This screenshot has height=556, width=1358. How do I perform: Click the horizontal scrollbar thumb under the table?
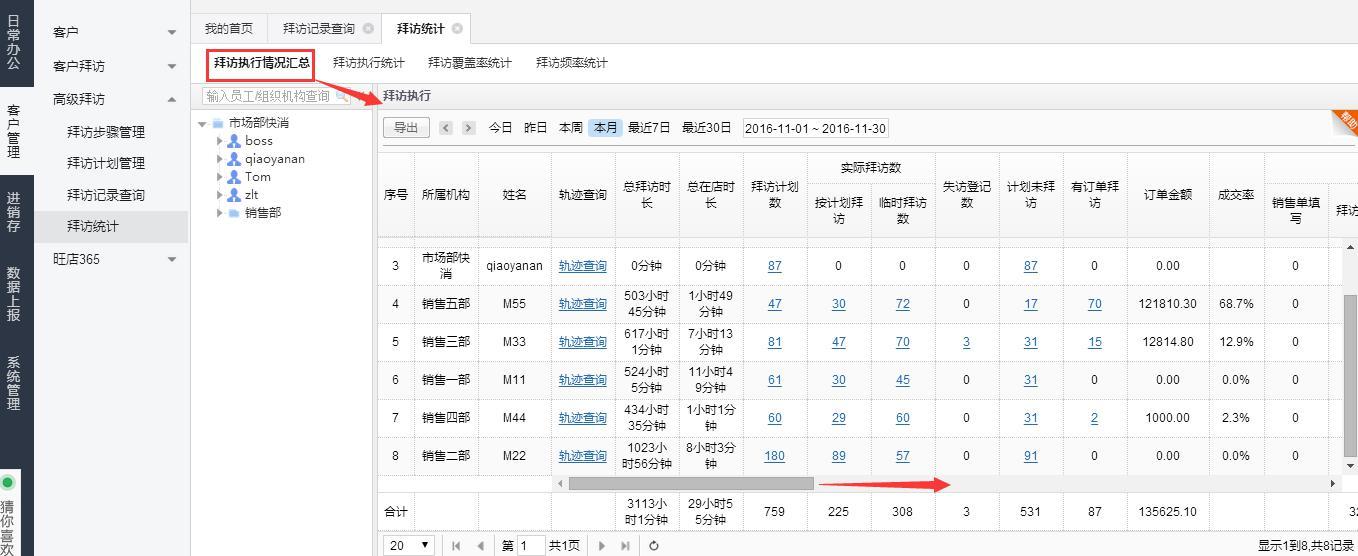click(690, 484)
